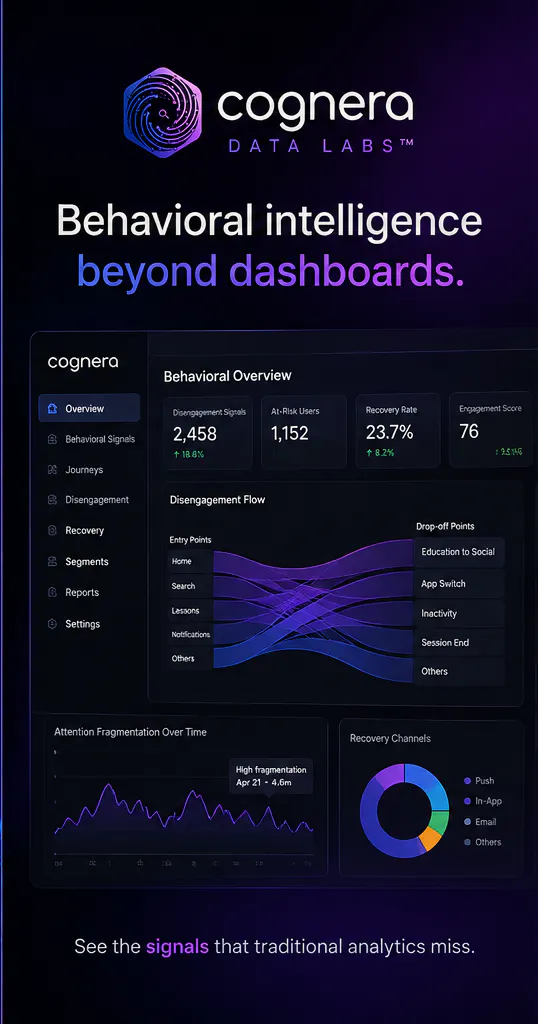Click the word signals in the tagline
Screen dimensions: 538x1024
point(178,947)
